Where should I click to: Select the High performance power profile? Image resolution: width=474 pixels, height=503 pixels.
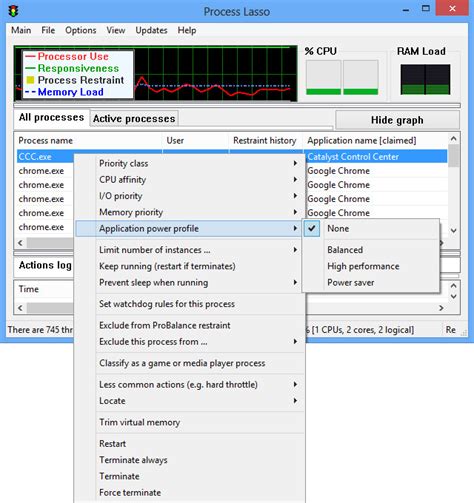click(x=371, y=266)
